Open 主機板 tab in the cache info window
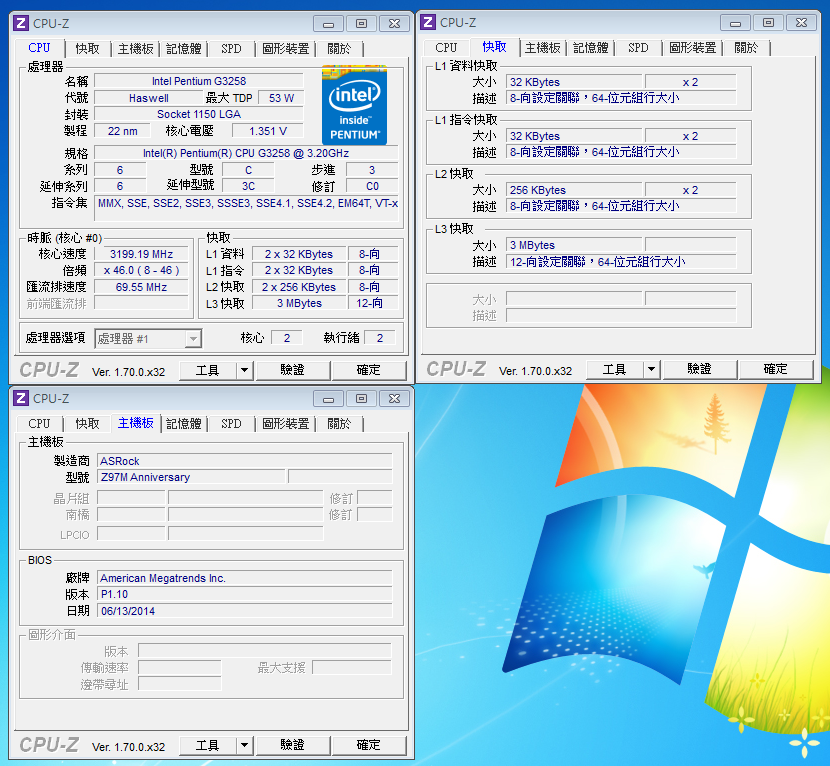Screen dimensions: 830x766 pyautogui.click(x=543, y=48)
